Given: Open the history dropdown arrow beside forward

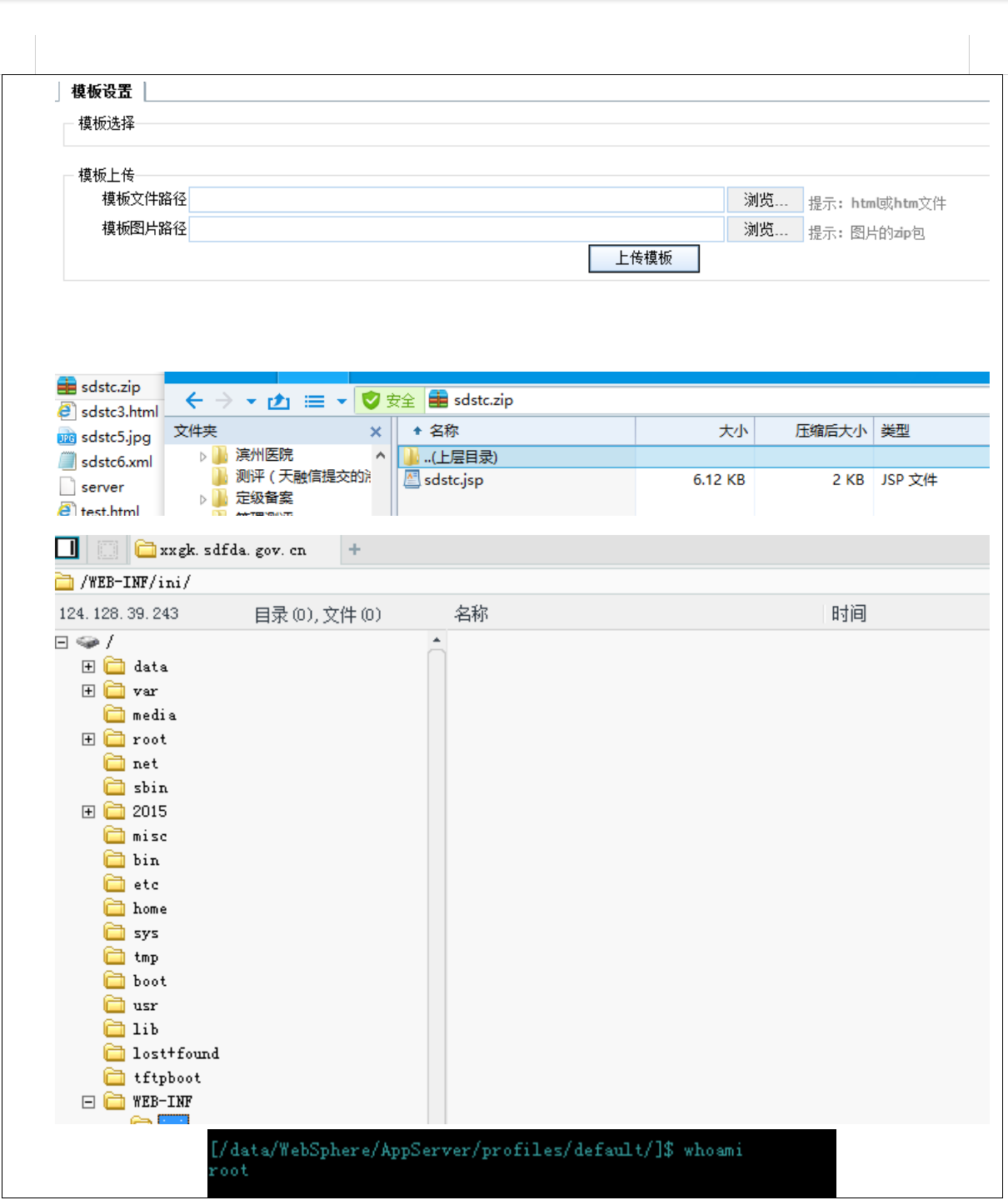Looking at the screenshot, I should 252,402.
